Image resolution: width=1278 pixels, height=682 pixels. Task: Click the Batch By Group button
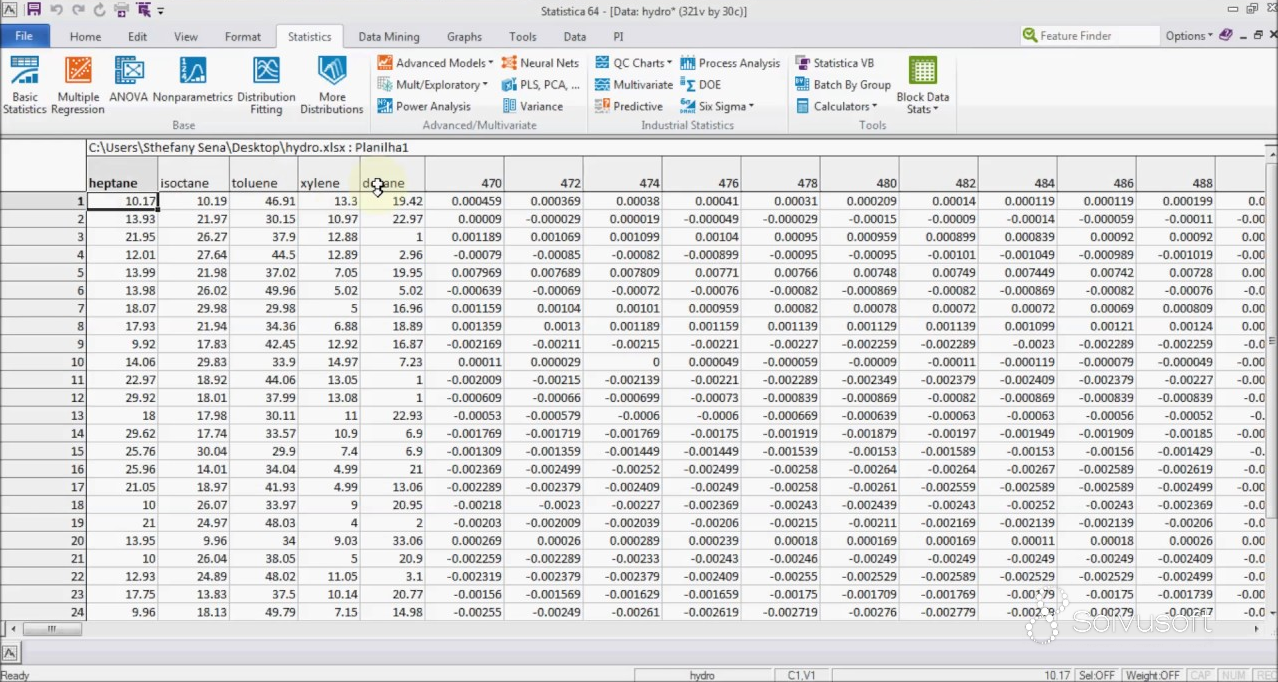pyautogui.click(x=843, y=85)
